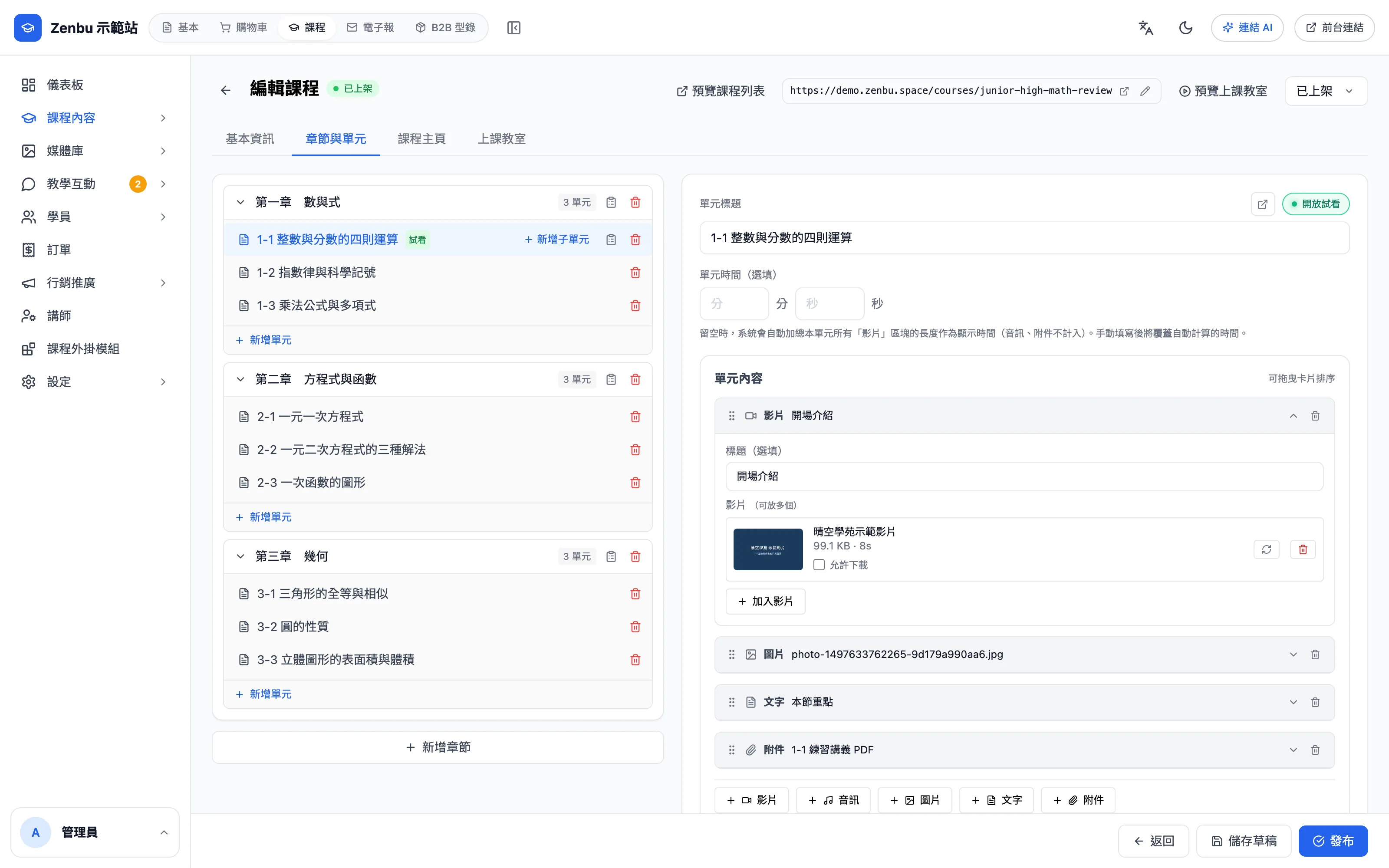
Task: Open the language translation icon
Action: (x=1145, y=27)
